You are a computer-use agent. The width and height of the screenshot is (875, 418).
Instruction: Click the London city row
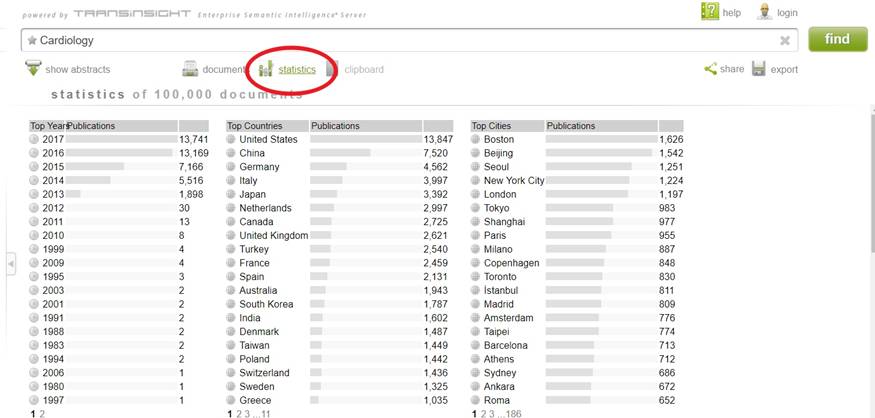click(x=577, y=194)
